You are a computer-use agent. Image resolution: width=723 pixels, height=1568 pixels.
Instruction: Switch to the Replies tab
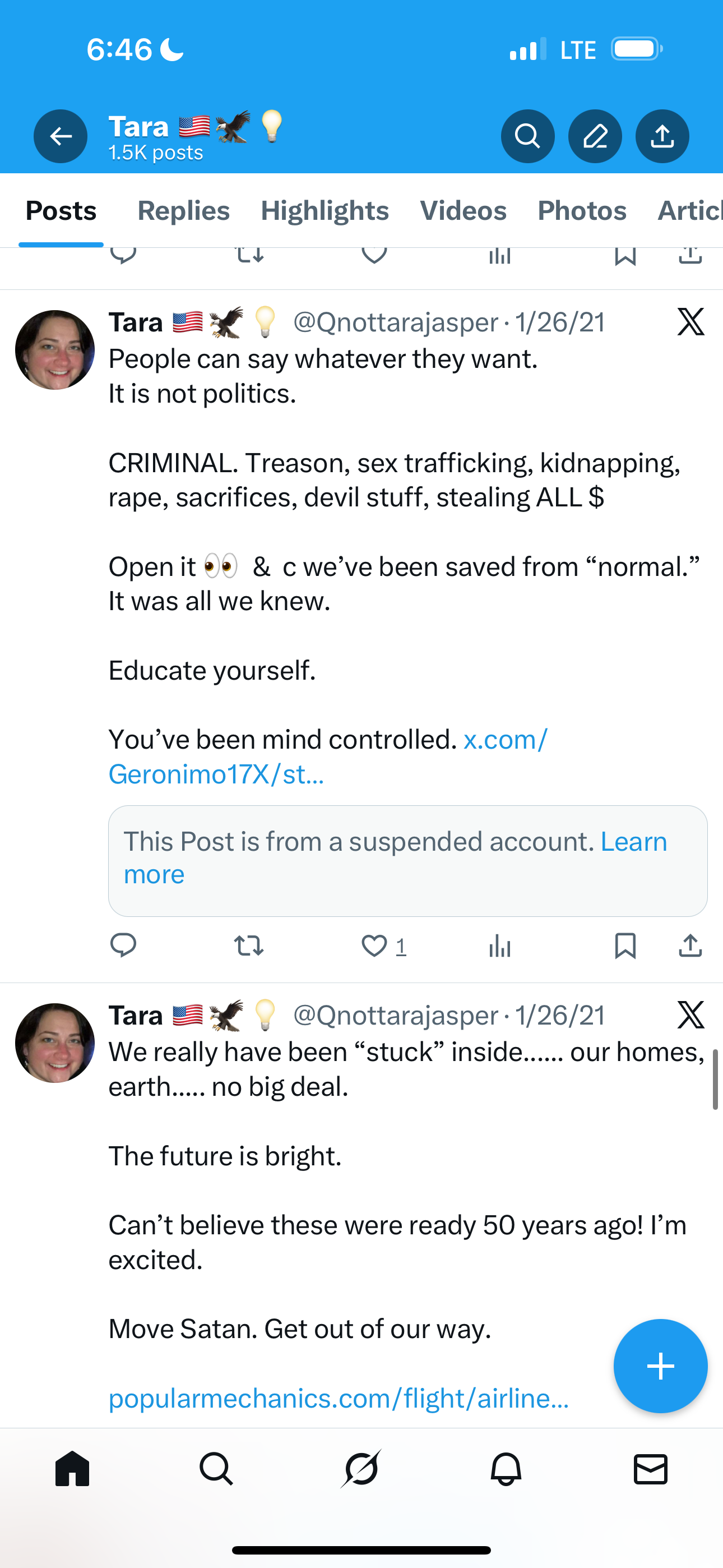(x=183, y=211)
